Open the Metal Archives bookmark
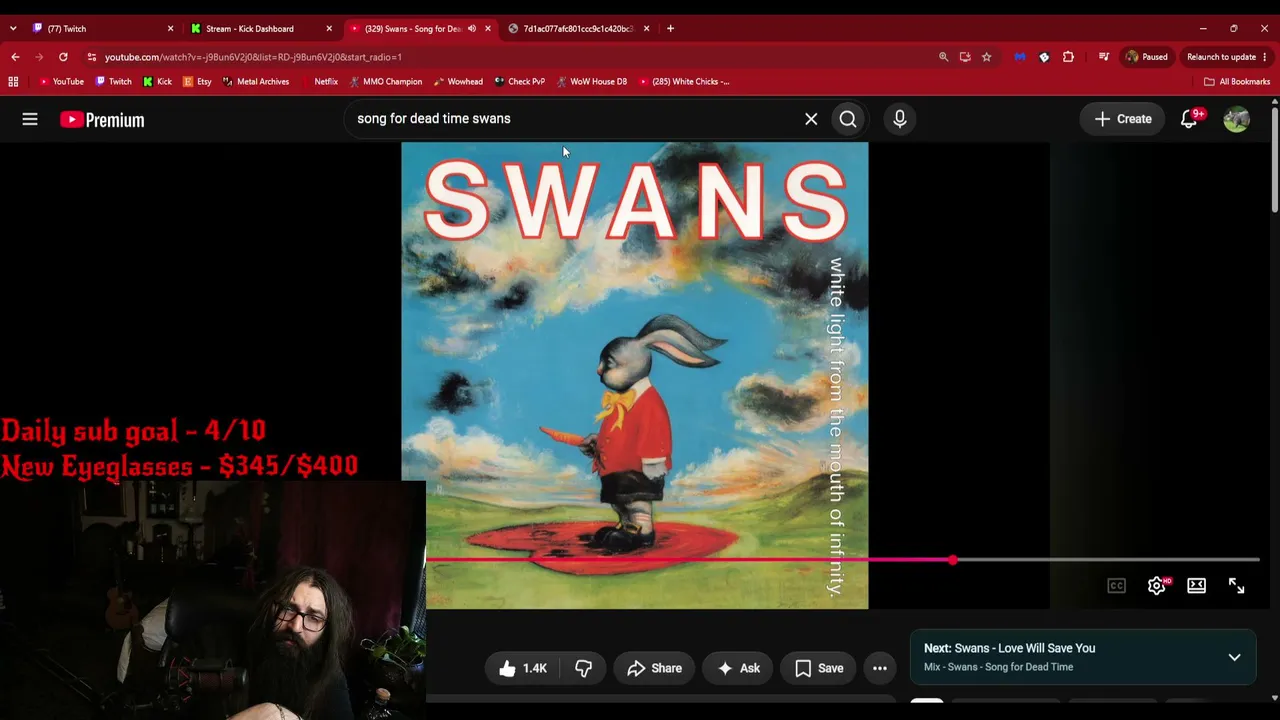The width and height of the screenshot is (1280, 720). pos(256,82)
